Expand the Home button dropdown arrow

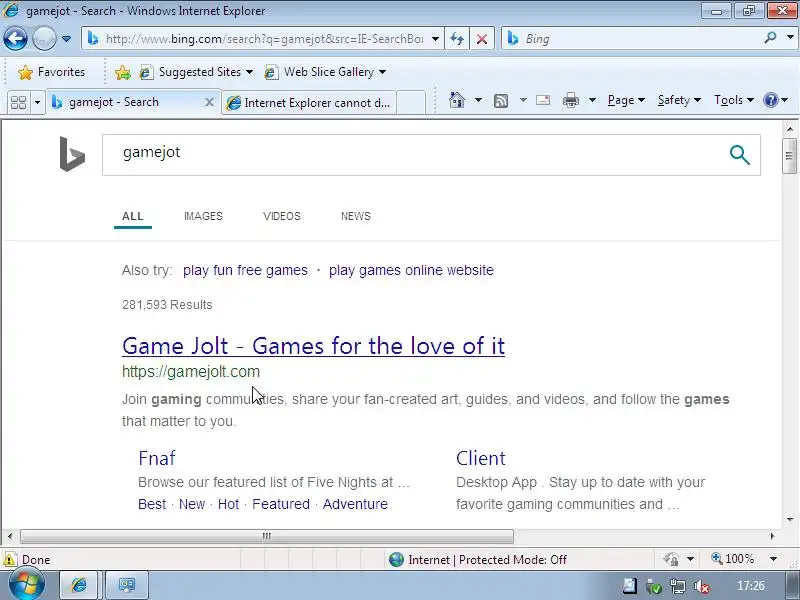(478, 100)
